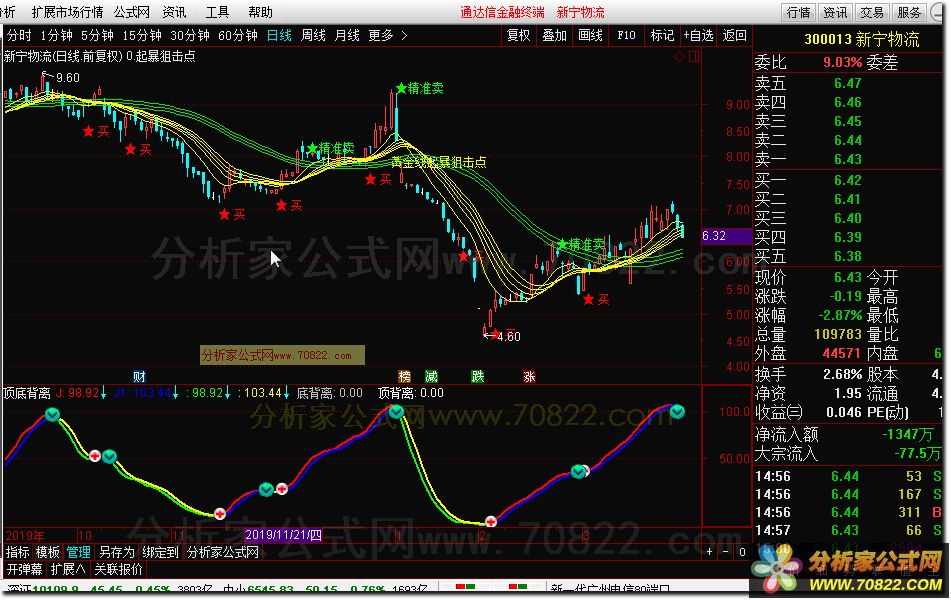Screen dimensions: 951x600
Task: Click the 行情 button at top right
Action: point(798,12)
